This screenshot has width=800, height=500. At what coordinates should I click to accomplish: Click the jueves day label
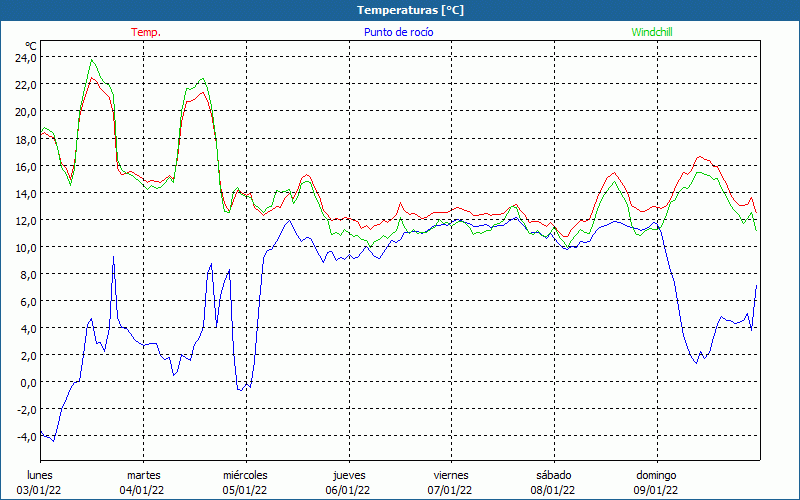pyautogui.click(x=349, y=475)
